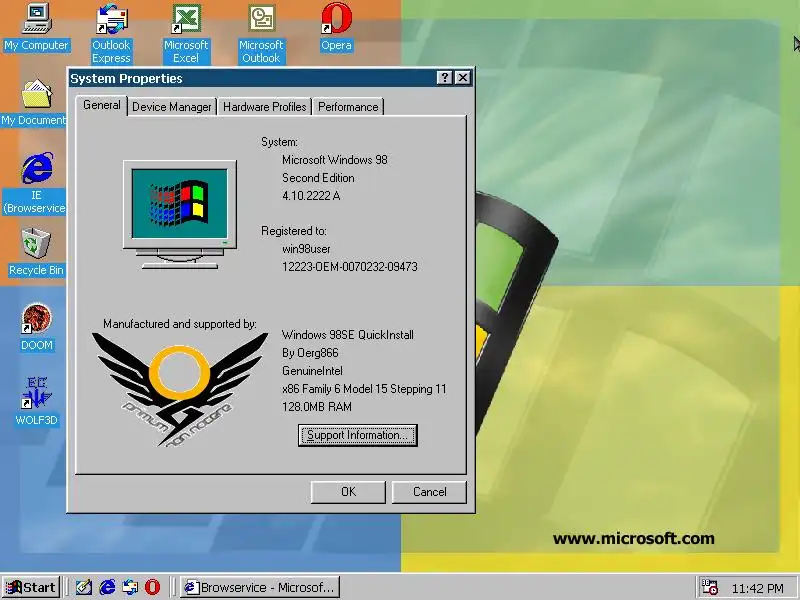Screen dimensions: 800x600
Task: Click '128.0MB RAM' text
Action: click(x=317, y=407)
